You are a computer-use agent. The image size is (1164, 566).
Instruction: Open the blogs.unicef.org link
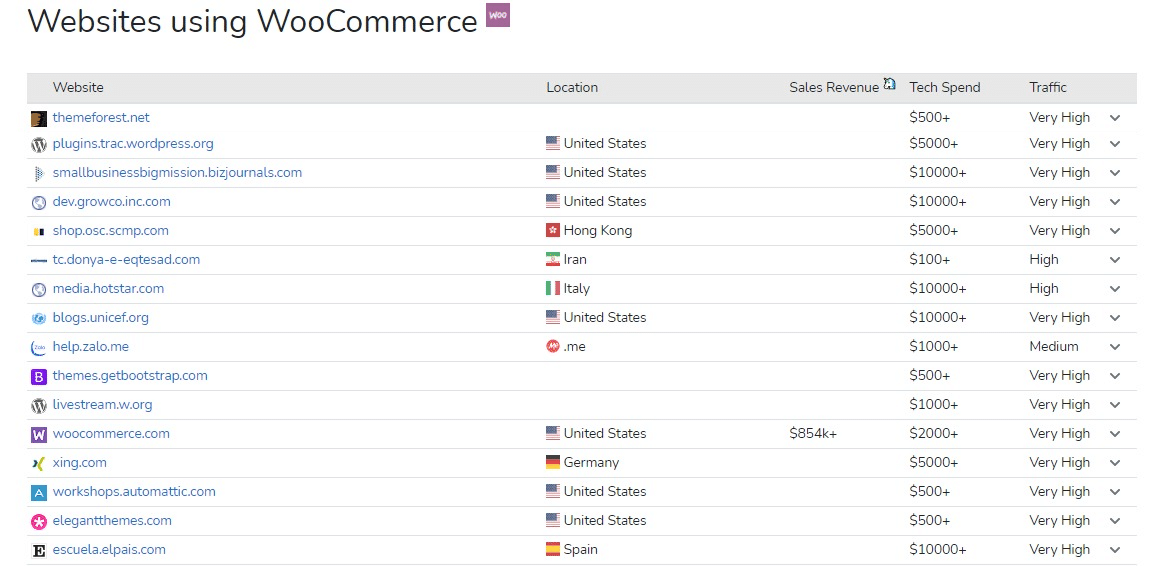100,318
